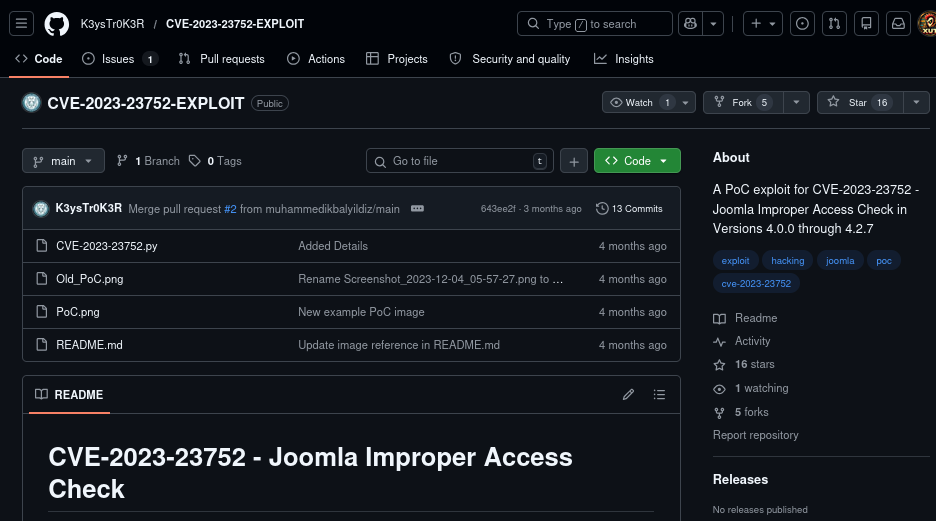This screenshot has height=521, width=936.
Task: Open the CVE-2023-23752.py file
Action: [107, 246]
